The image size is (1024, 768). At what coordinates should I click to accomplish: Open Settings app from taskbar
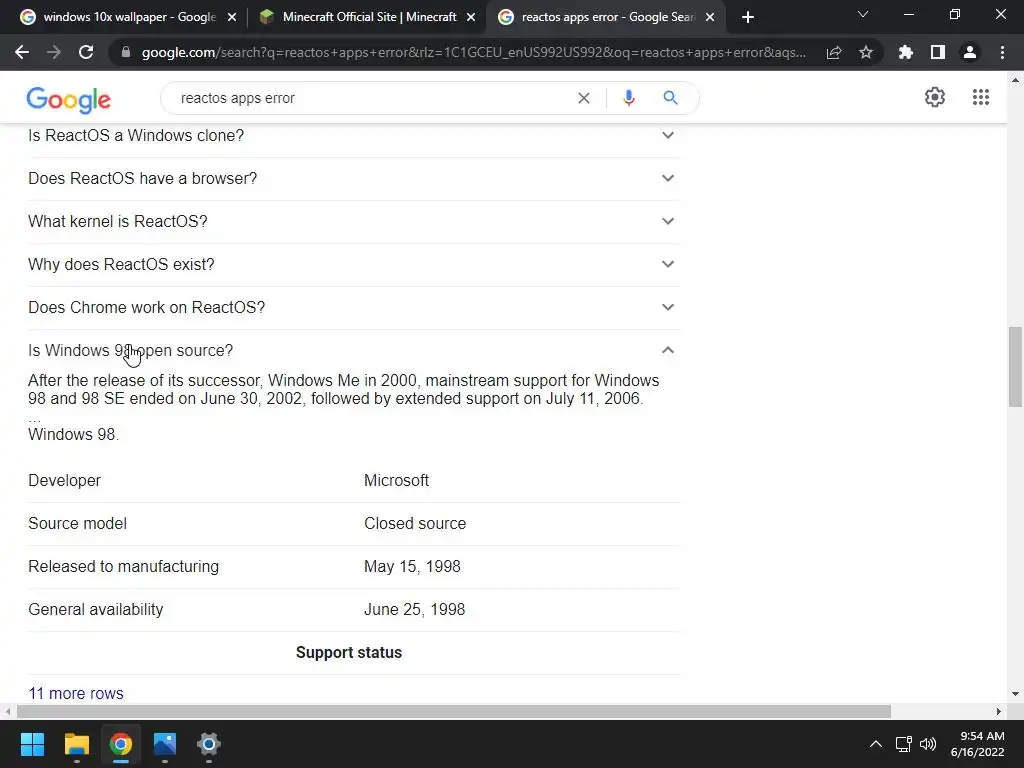coord(209,744)
